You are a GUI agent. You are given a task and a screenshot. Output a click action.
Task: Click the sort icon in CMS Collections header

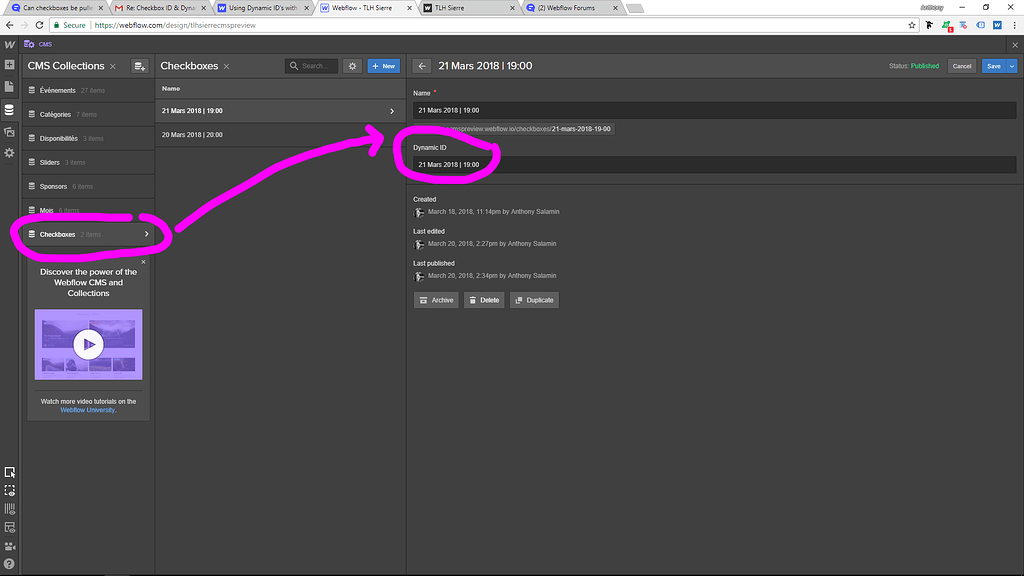click(x=139, y=65)
